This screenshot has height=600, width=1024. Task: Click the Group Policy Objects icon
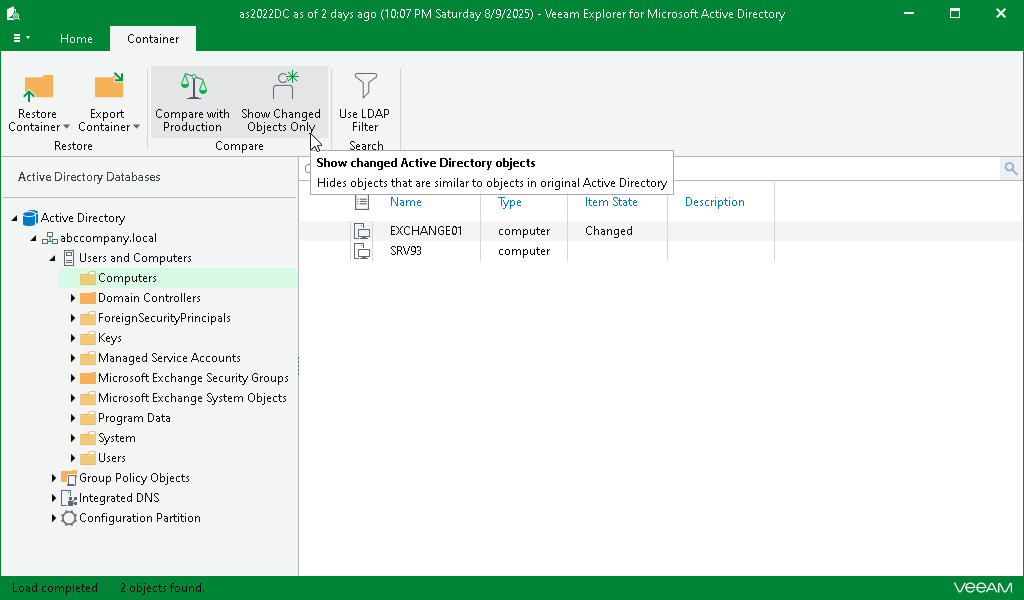coord(69,479)
